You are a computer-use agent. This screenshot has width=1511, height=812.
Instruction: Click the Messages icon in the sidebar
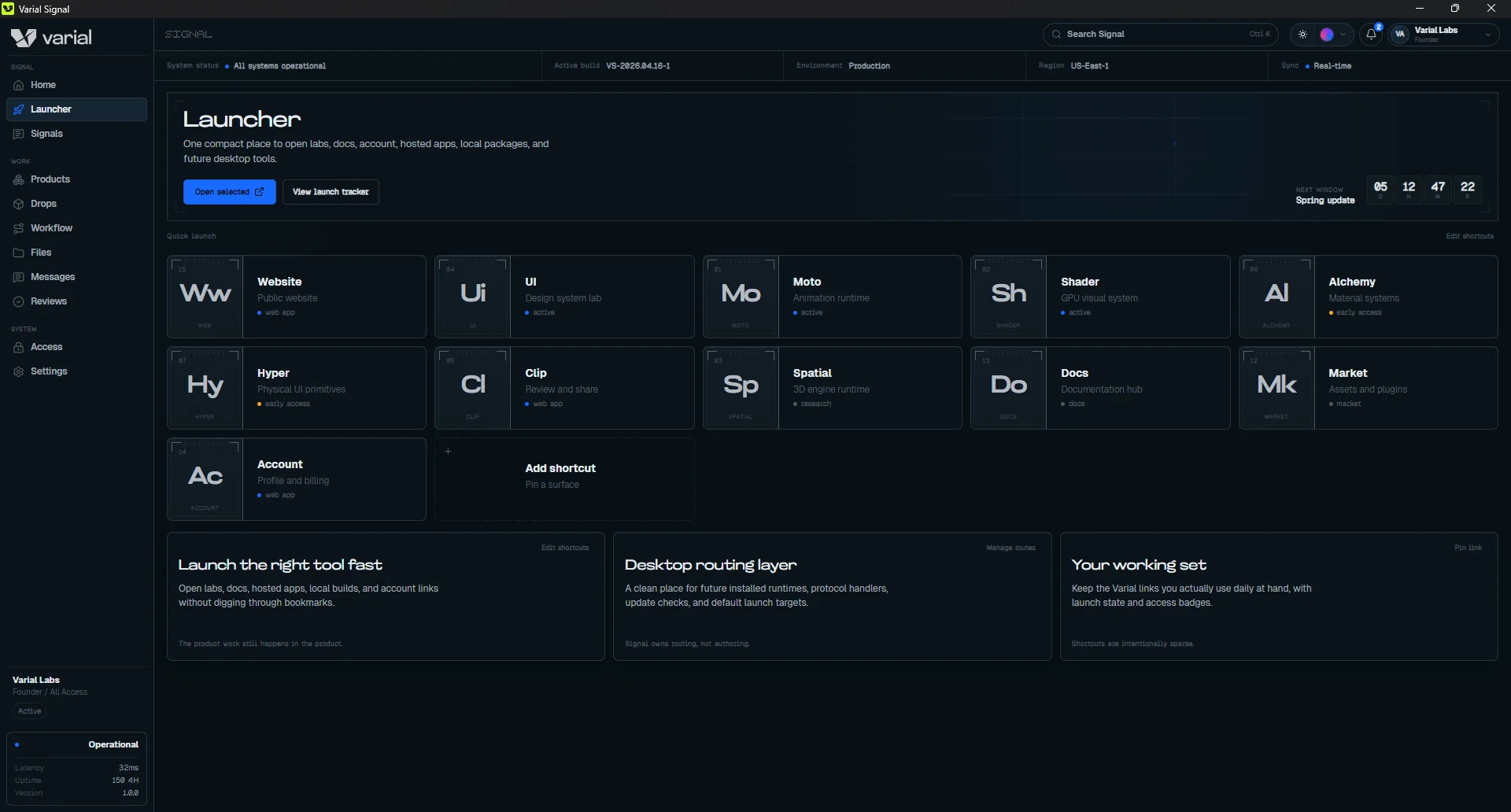(19, 277)
